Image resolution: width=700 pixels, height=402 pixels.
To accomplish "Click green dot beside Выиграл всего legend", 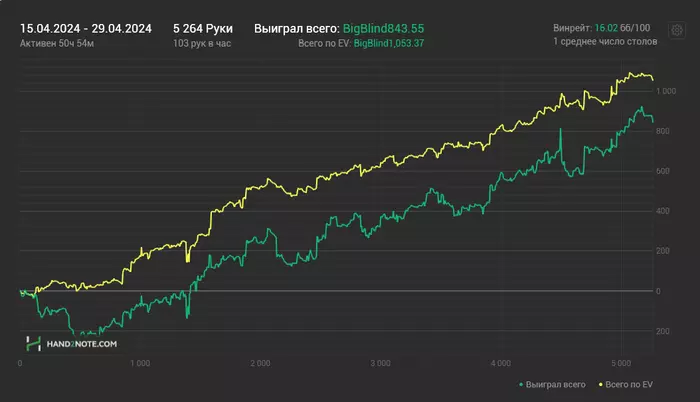I will pos(522,384).
